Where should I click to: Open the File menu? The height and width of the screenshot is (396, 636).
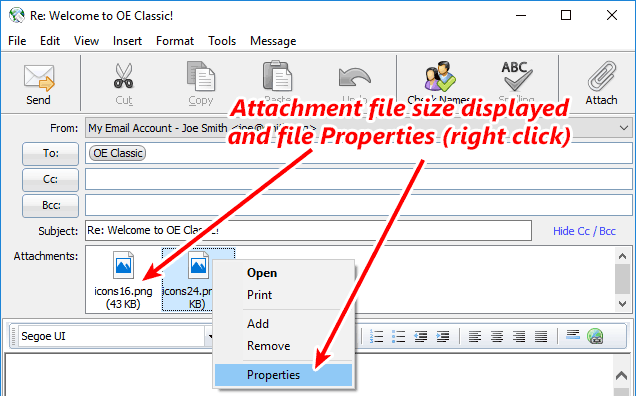[x=17, y=41]
